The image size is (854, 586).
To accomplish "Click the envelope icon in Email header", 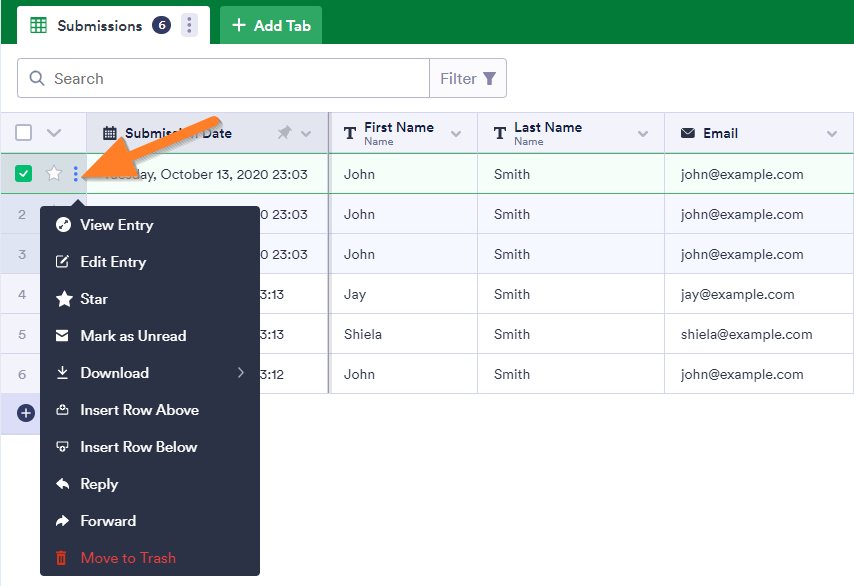I will pos(688,133).
